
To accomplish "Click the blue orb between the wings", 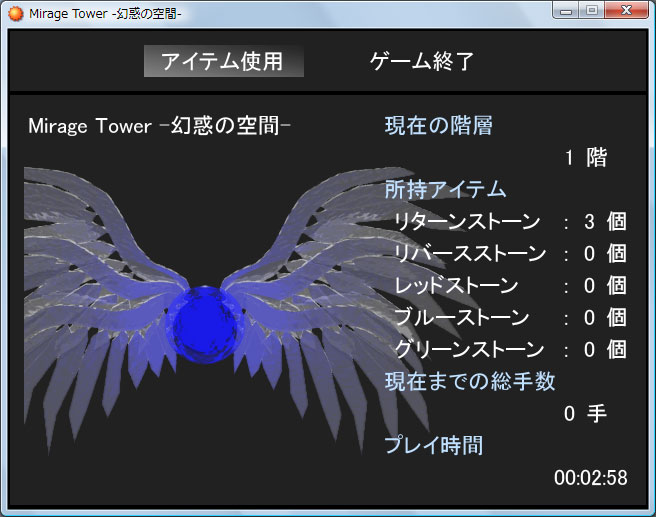I will [205, 325].
